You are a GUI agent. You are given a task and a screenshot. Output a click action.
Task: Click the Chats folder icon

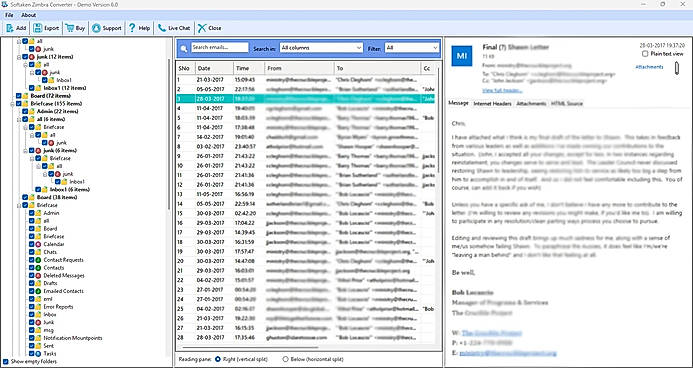[x=38, y=252]
